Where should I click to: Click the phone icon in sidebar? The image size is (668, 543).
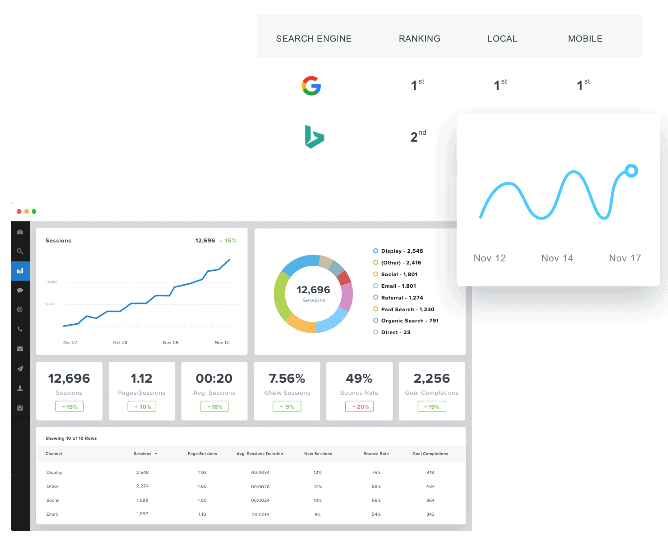click(20, 329)
